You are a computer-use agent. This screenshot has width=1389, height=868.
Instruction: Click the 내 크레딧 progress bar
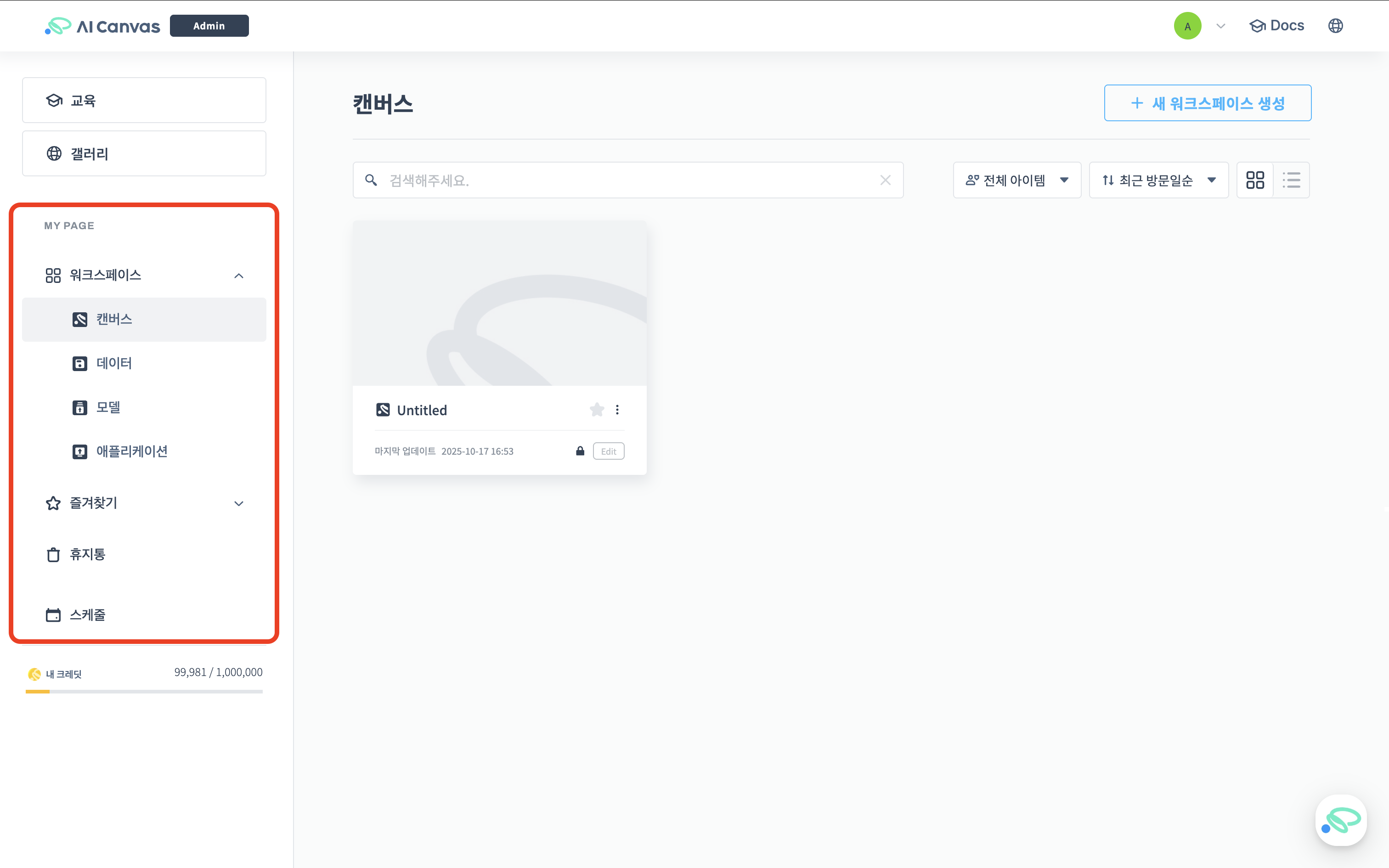[x=143, y=692]
